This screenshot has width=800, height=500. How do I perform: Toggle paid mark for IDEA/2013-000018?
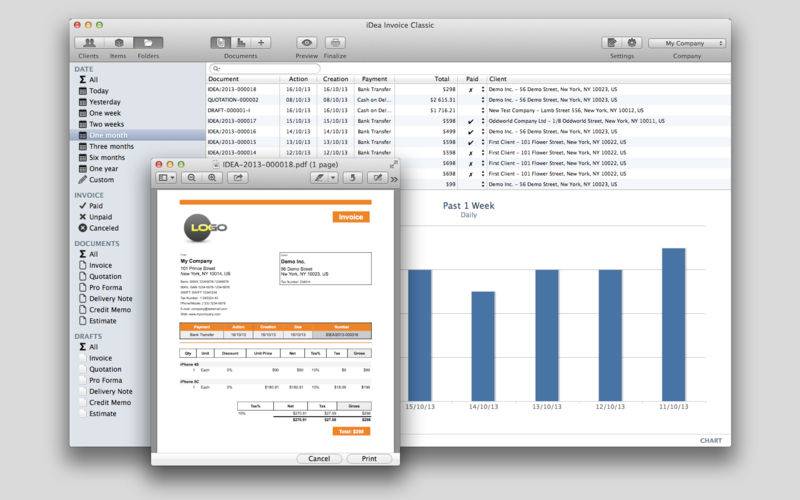point(470,90)
